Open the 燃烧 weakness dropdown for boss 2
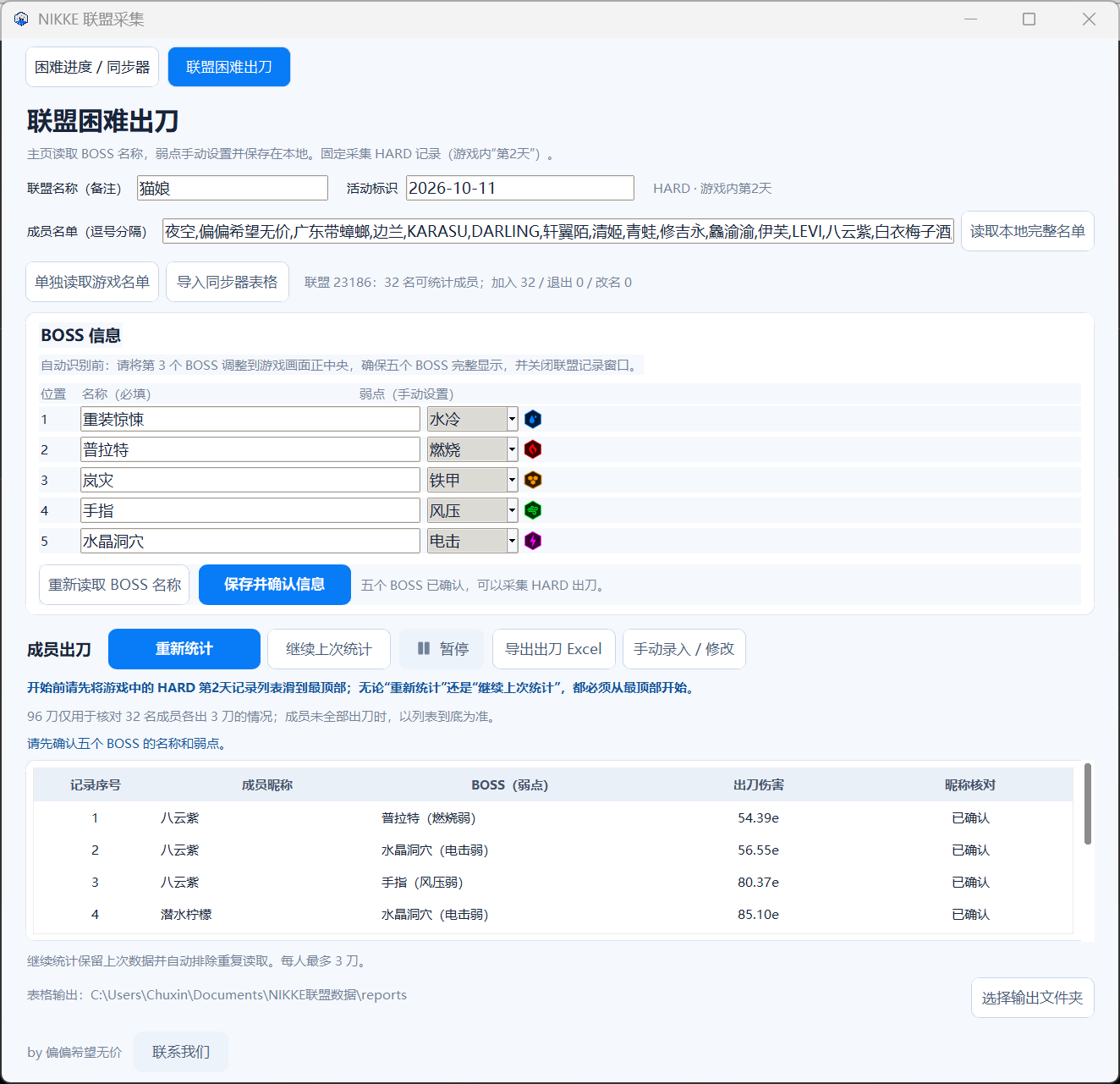 [472, 449]
